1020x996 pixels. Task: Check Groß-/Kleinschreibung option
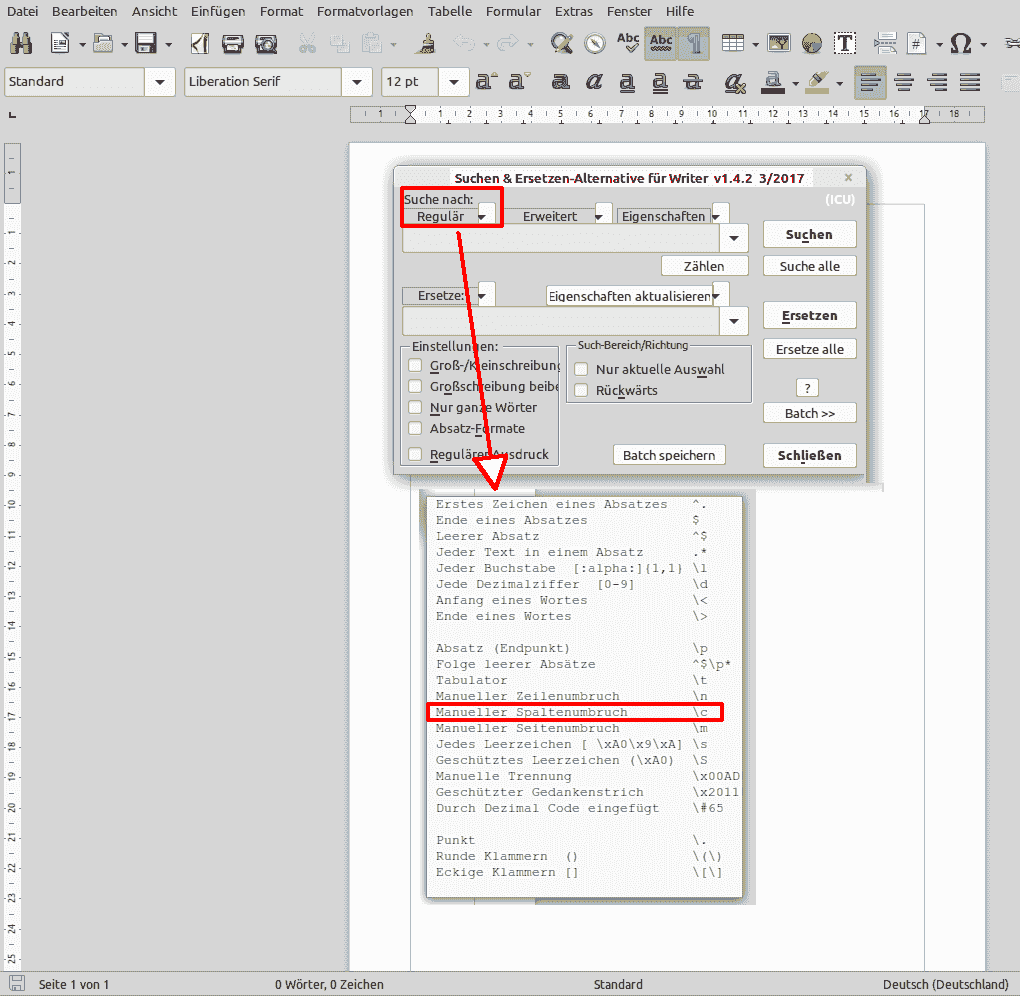[x=415, y=365]
